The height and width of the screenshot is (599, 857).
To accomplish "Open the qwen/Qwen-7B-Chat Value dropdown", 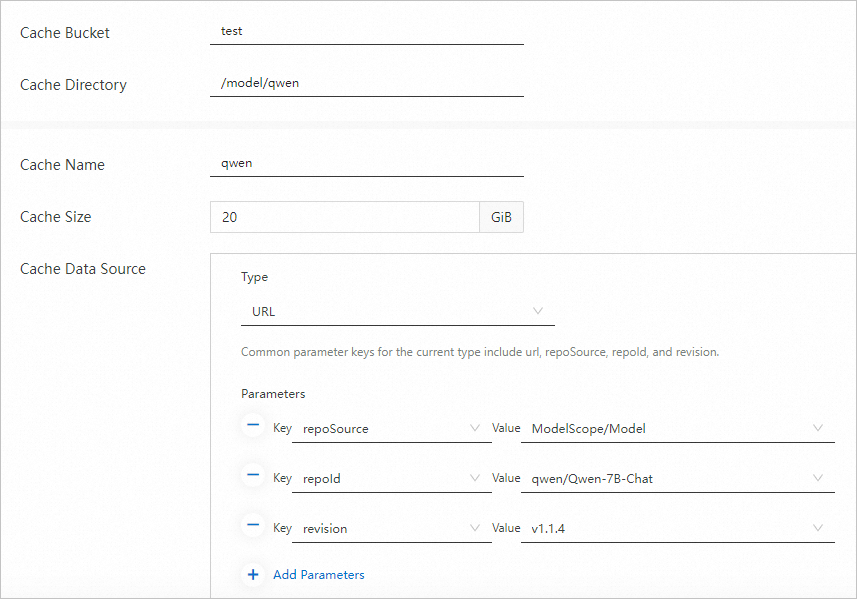I will click(818, 478).
